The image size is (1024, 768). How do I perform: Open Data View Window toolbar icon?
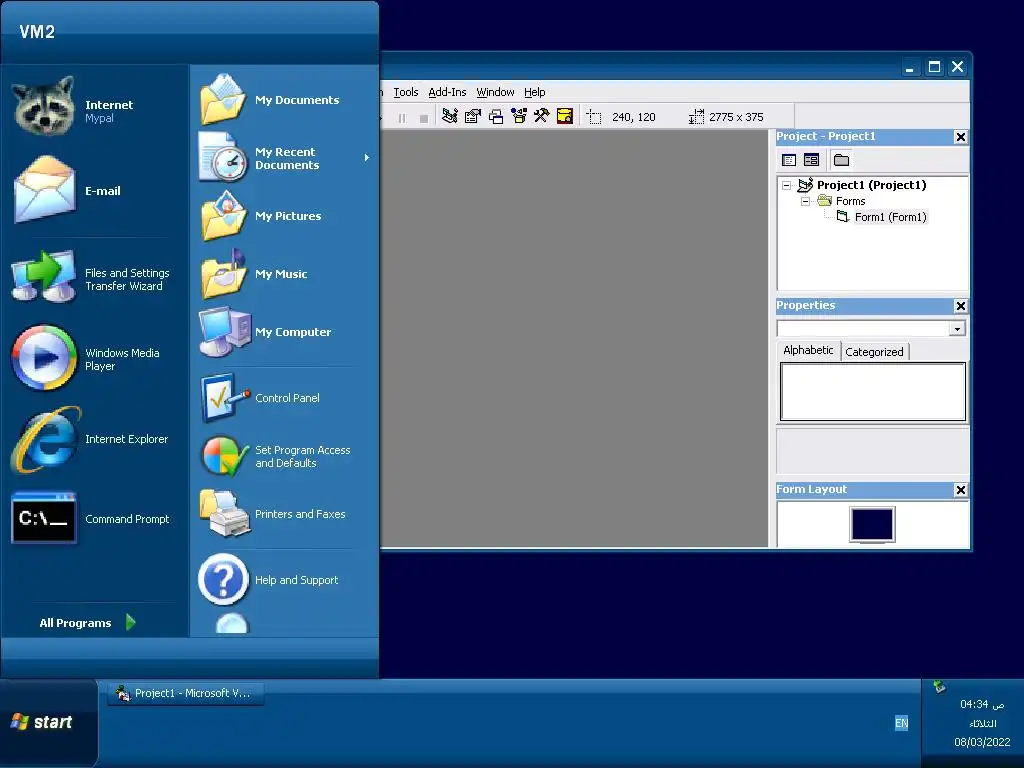(x=564, y=116)
